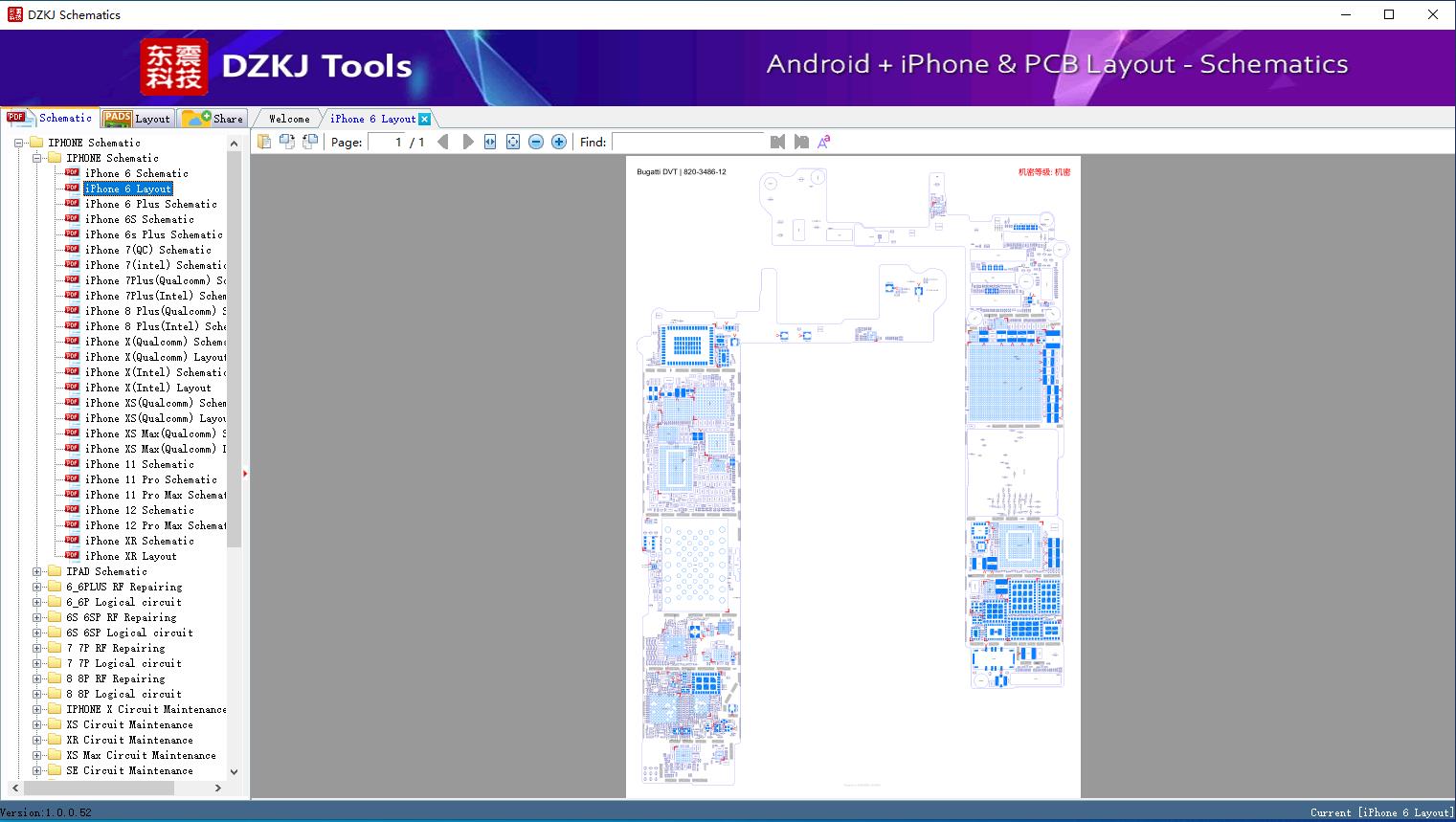Expand the 6_6PLUS RF Repairing folder
The image size is (1456, 822).
tap(37, 587)
